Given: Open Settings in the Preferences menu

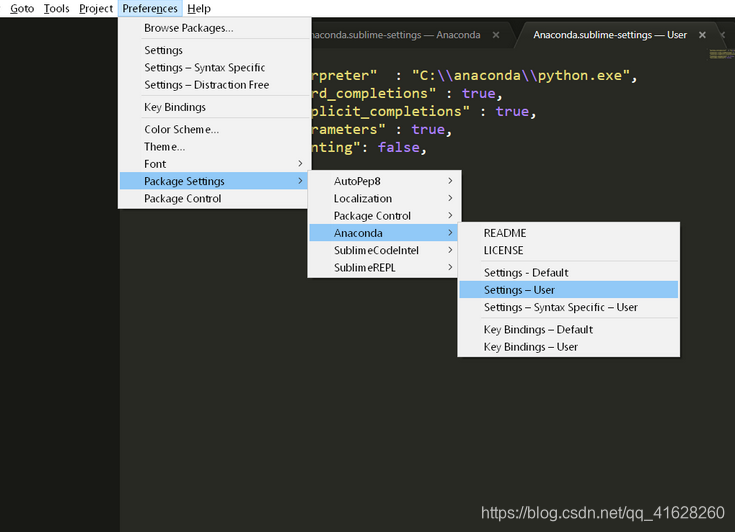Looking at the screenshot, I should (215, 50).
